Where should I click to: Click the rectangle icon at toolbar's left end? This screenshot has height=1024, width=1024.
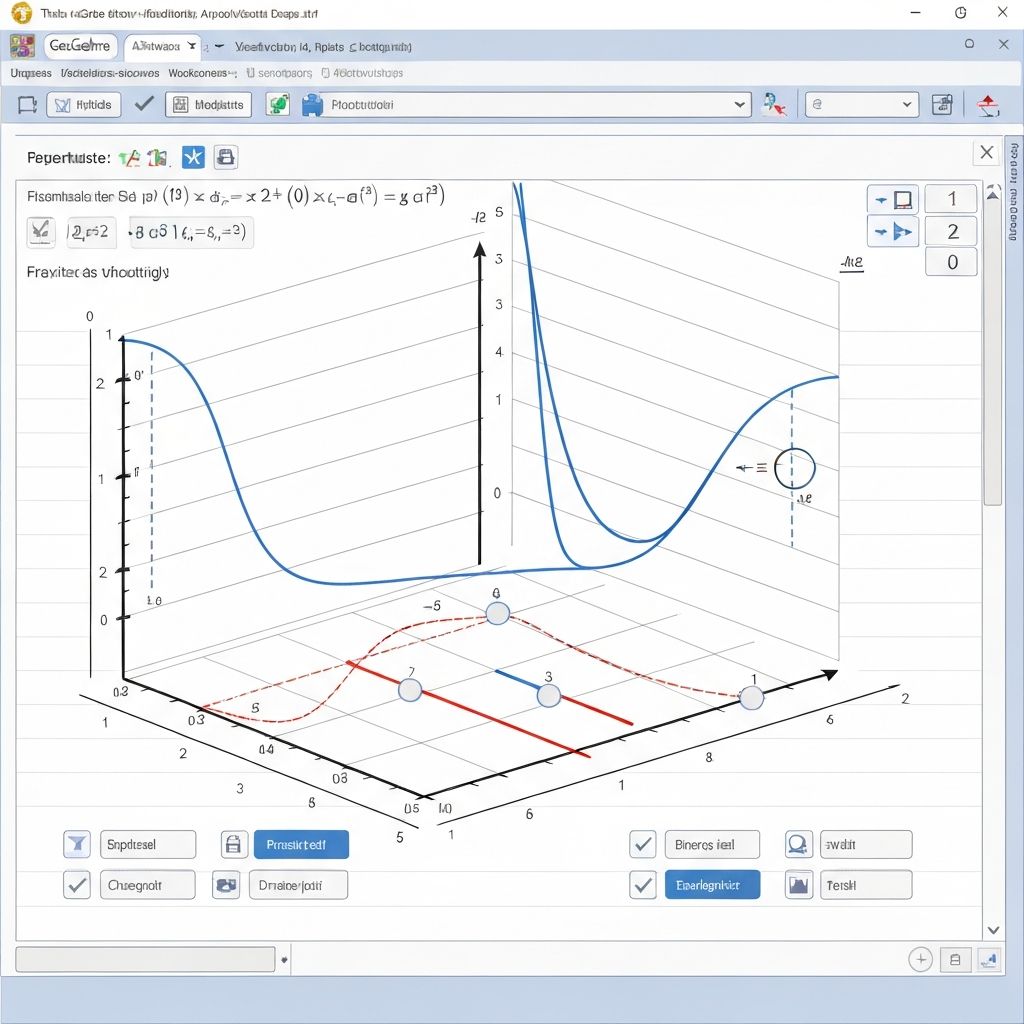click(28, 104)
